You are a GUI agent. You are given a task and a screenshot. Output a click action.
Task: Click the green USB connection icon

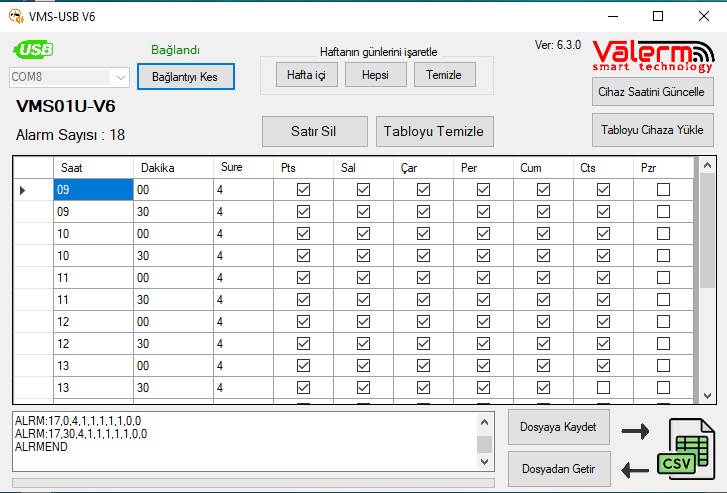pyautogui.click(x=33, y=50)
